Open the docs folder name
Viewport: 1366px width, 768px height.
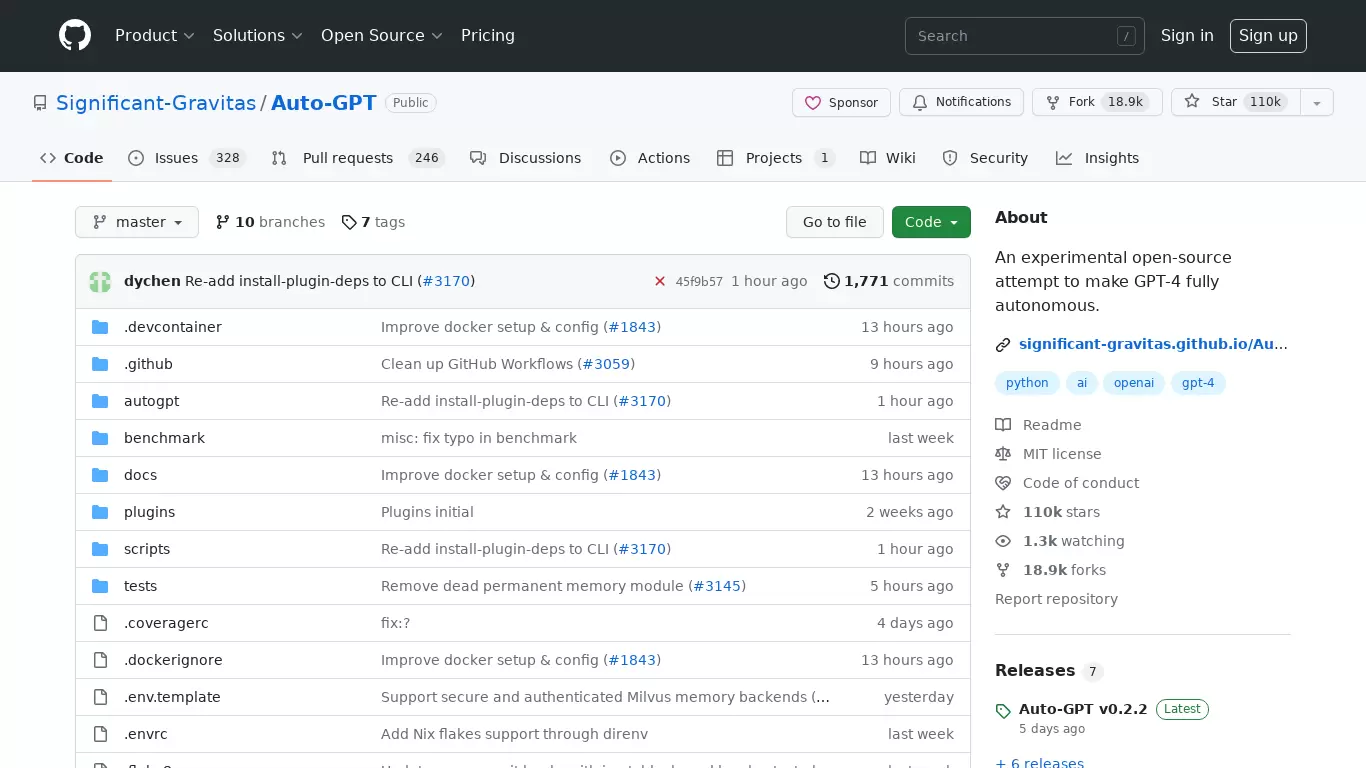140,475
